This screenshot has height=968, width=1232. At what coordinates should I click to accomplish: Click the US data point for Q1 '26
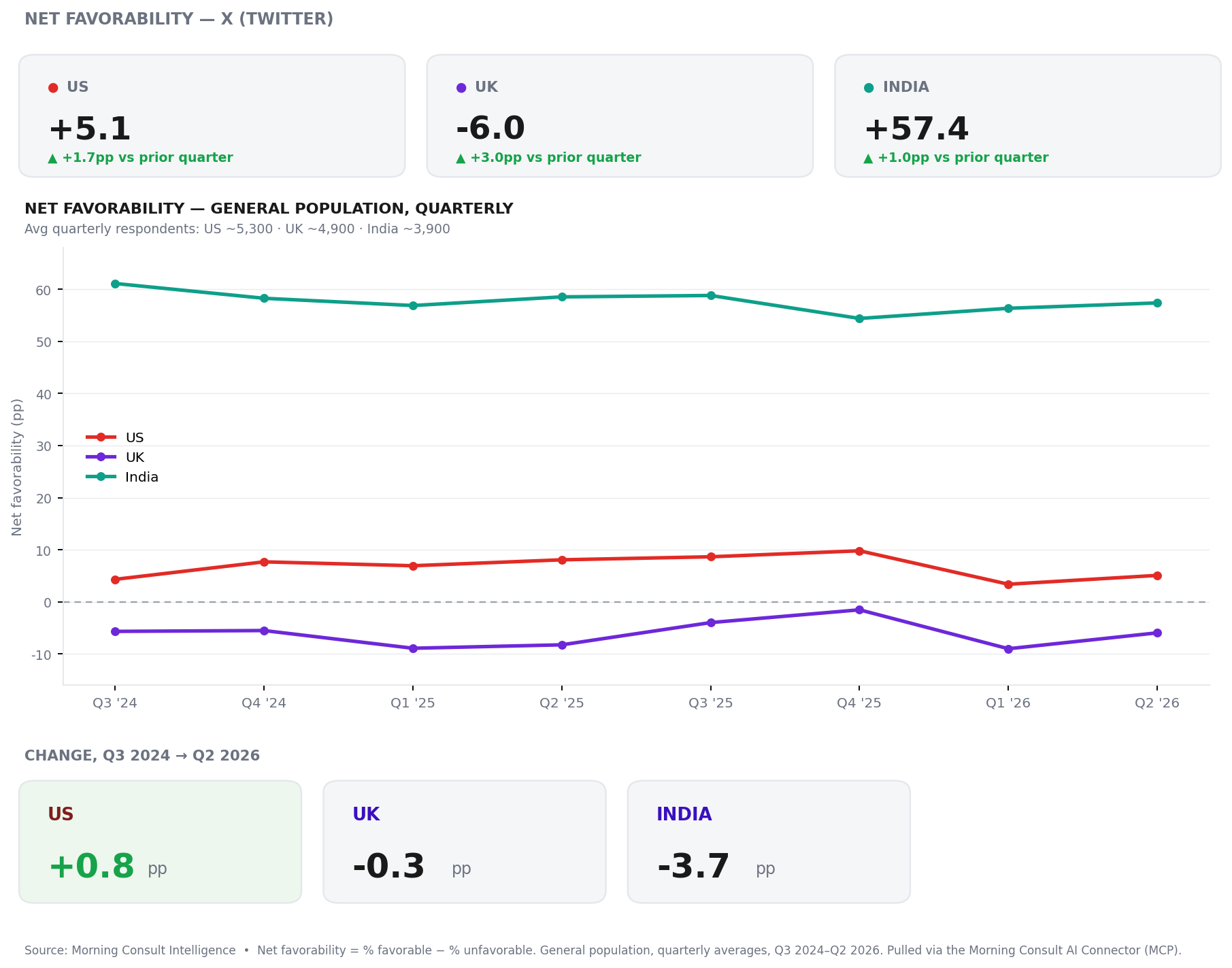coord(1008,584)
